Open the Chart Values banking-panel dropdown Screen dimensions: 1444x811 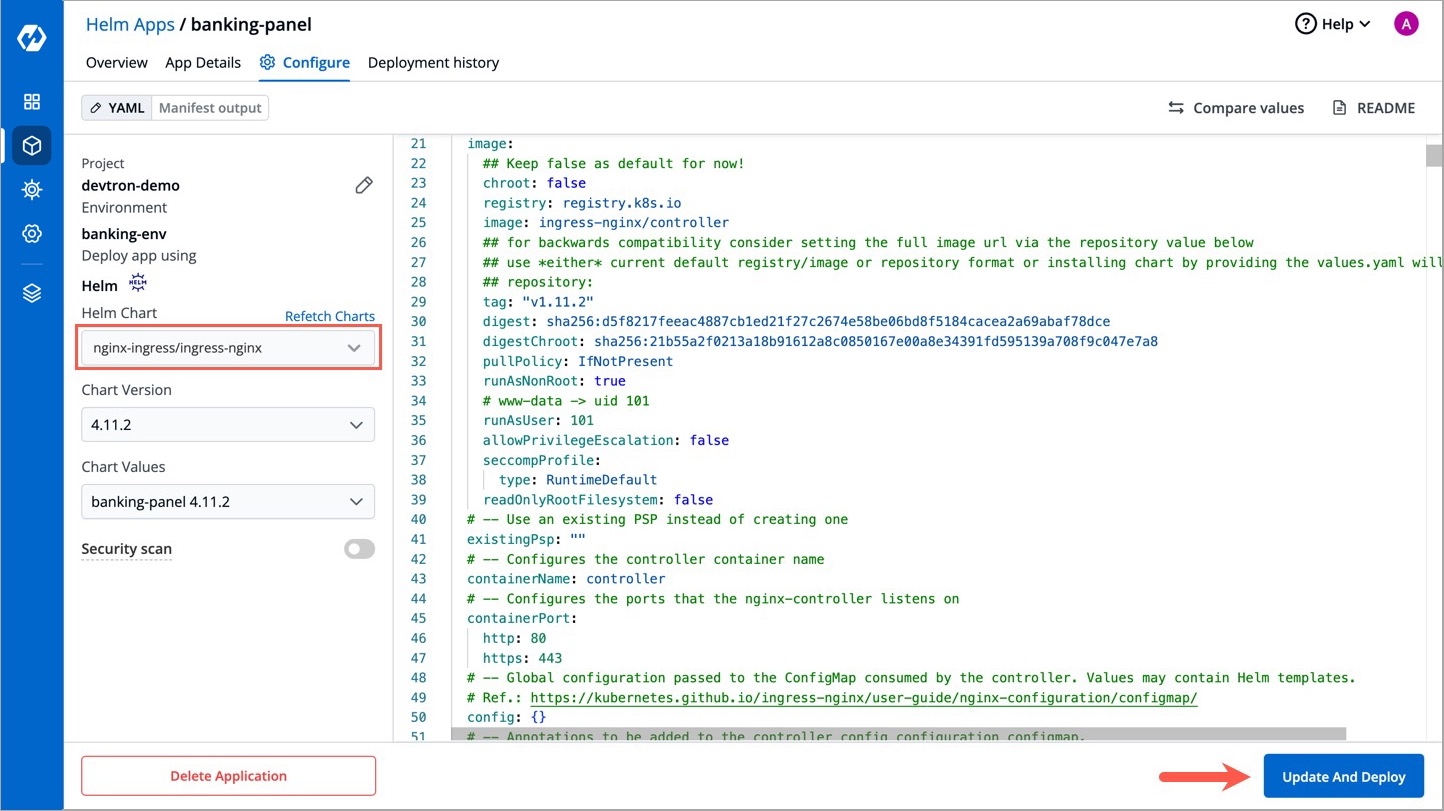point(228,502)
